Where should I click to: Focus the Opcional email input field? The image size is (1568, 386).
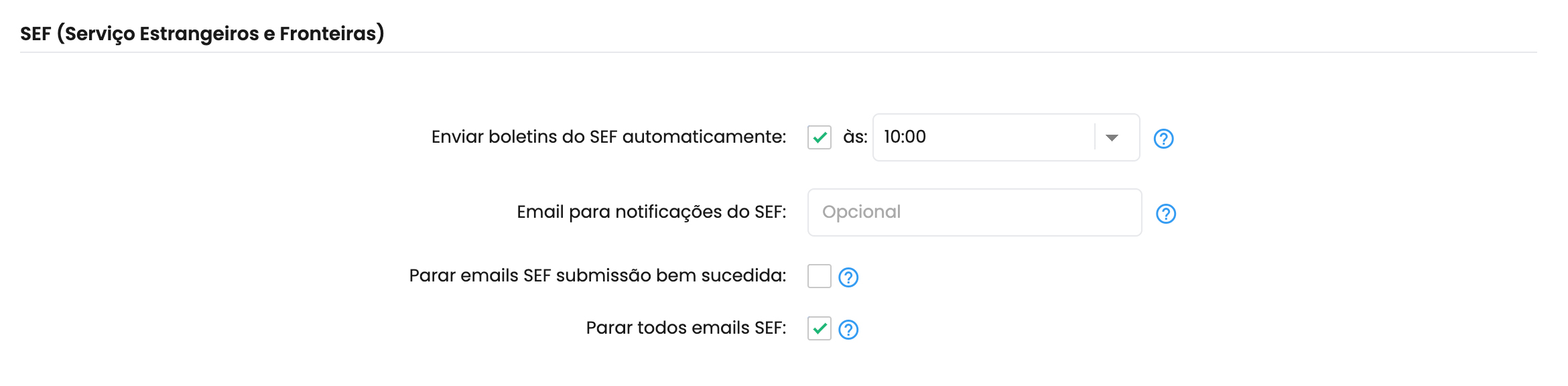click(x=974, y=212)
